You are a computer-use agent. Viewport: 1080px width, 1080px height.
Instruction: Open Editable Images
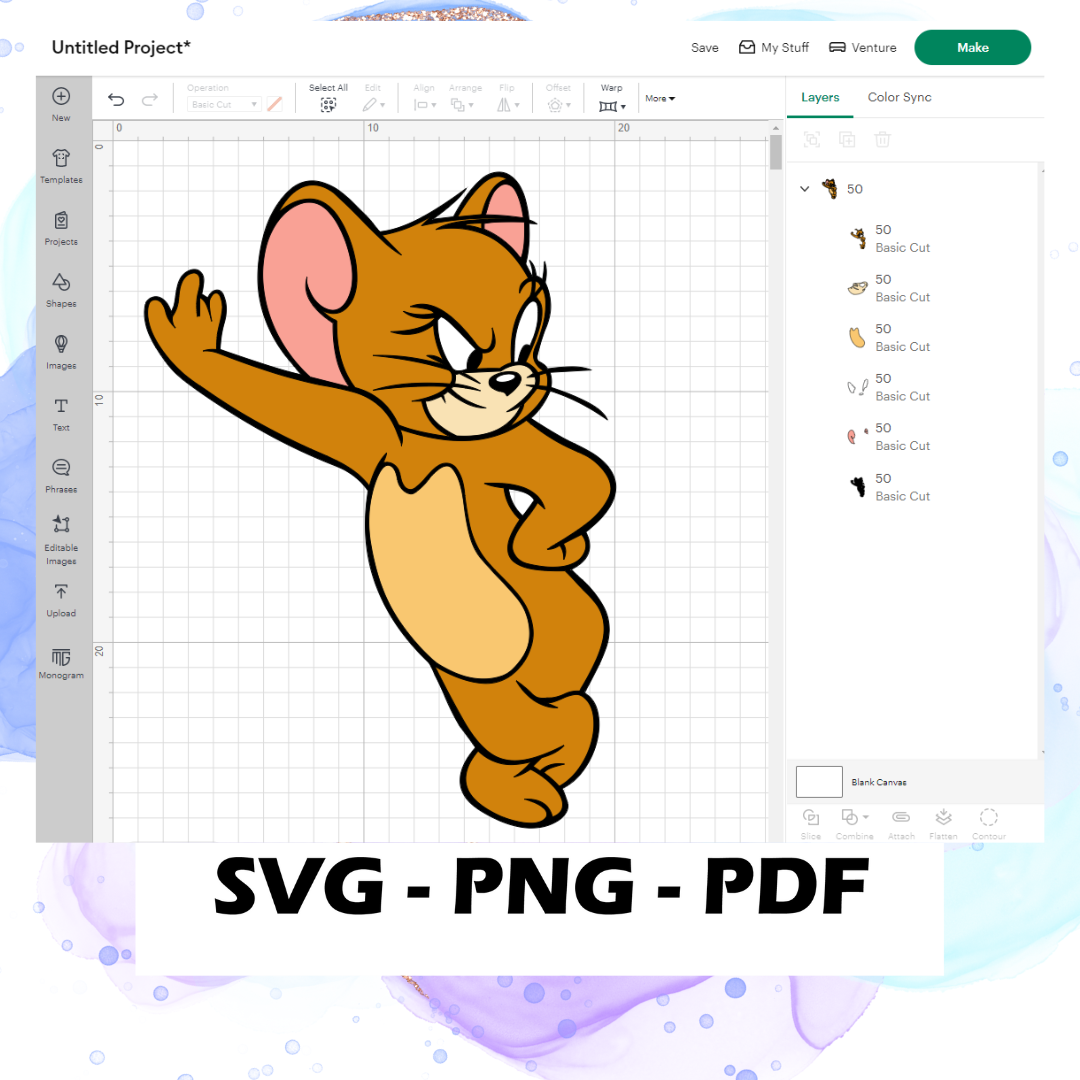tap(61, 541)
